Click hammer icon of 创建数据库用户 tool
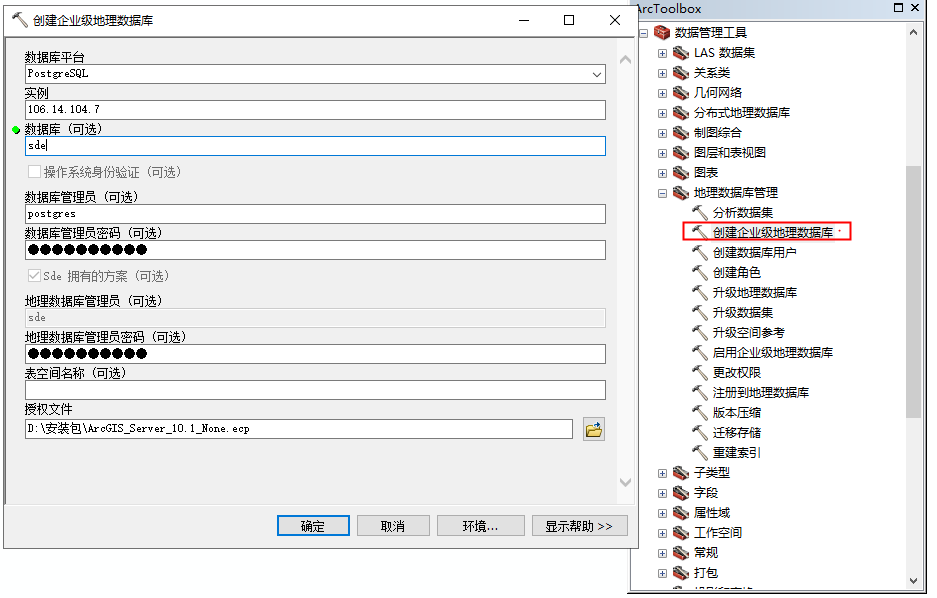The width and height of the screenshot is (937, 598). (x=700, y=253)
